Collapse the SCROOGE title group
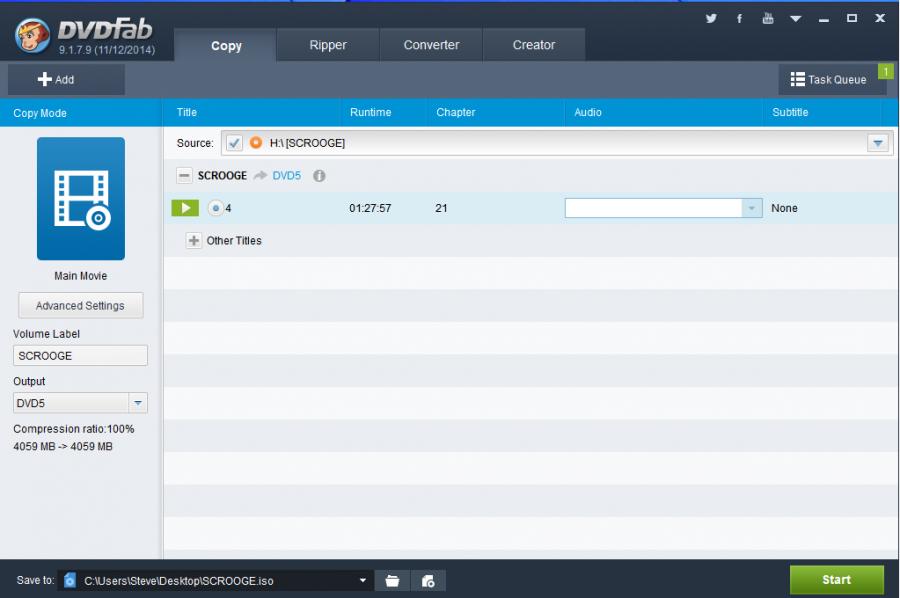The image size is (900, 598). coord(184,176)
